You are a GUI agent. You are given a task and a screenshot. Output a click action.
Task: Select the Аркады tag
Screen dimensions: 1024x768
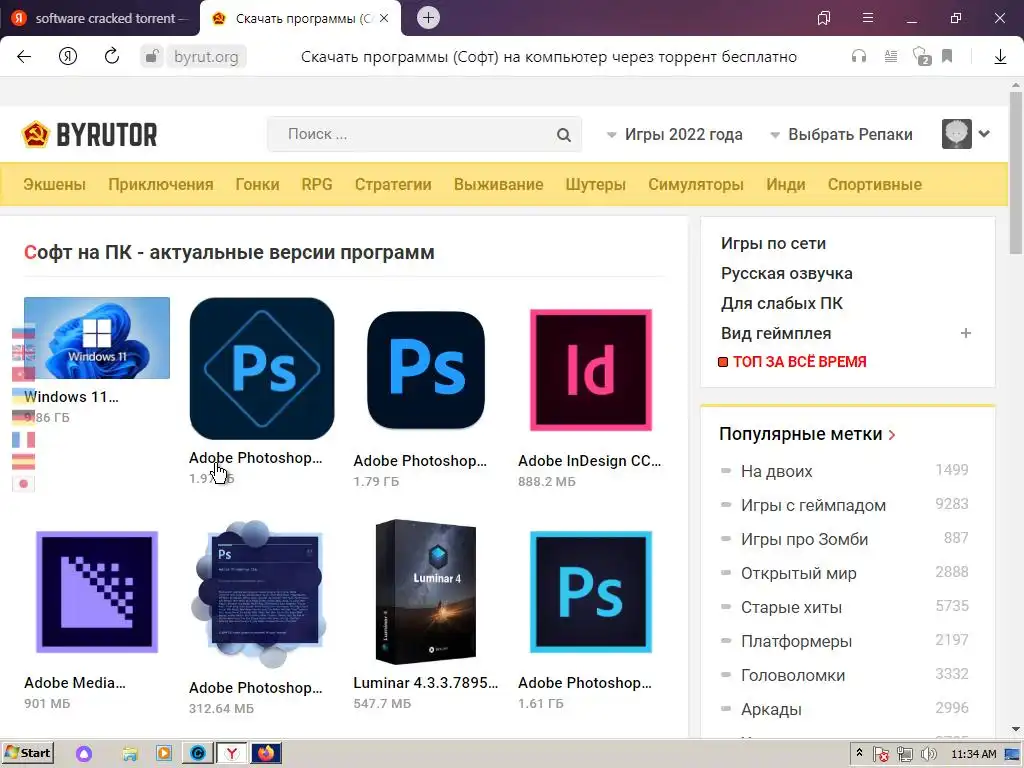pos(771,709)
